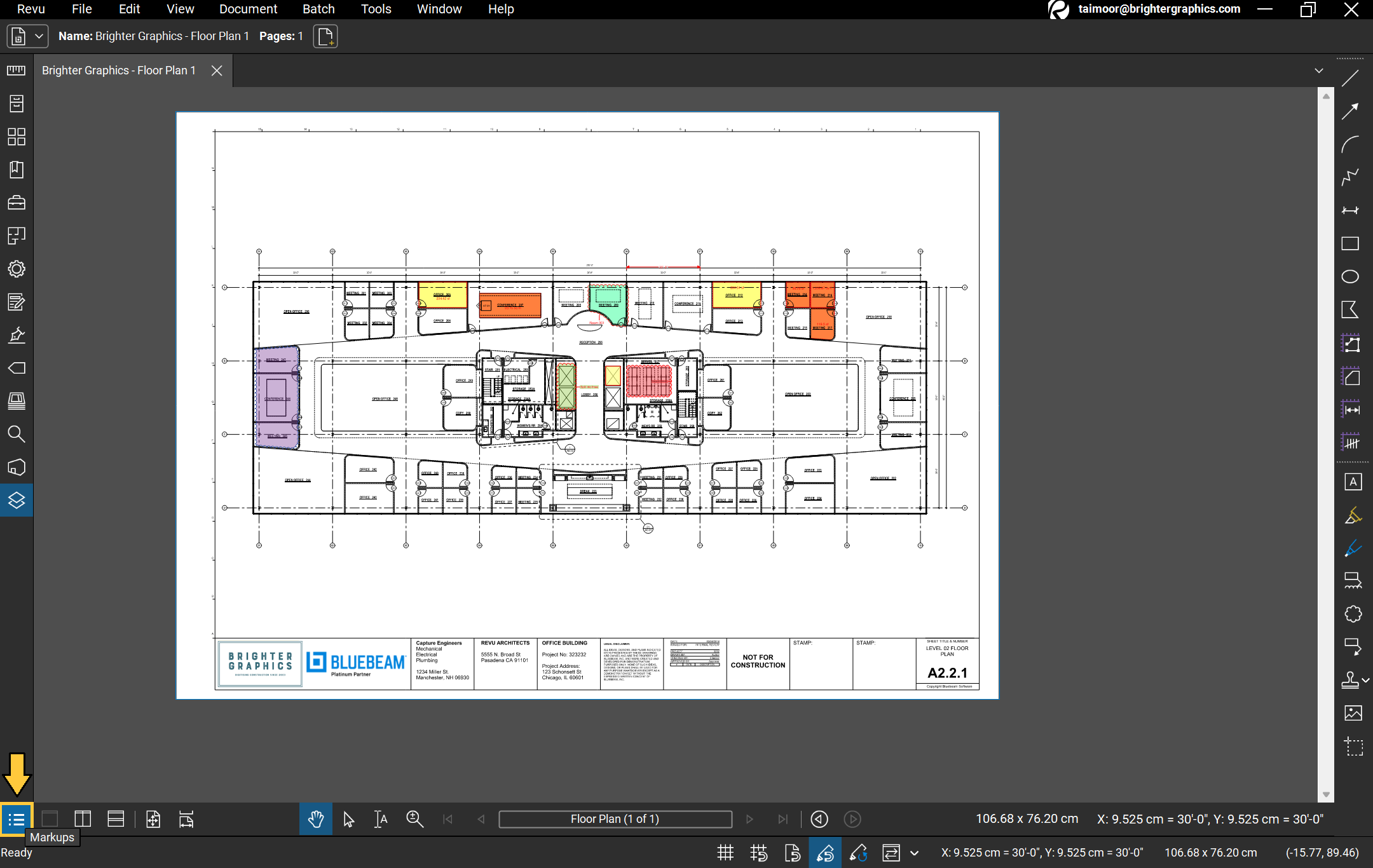The width and height of the screenshot is (1373, 868).
Task: Open the Search panel icon
Action: pyautogui.click(x=17, y=435)
